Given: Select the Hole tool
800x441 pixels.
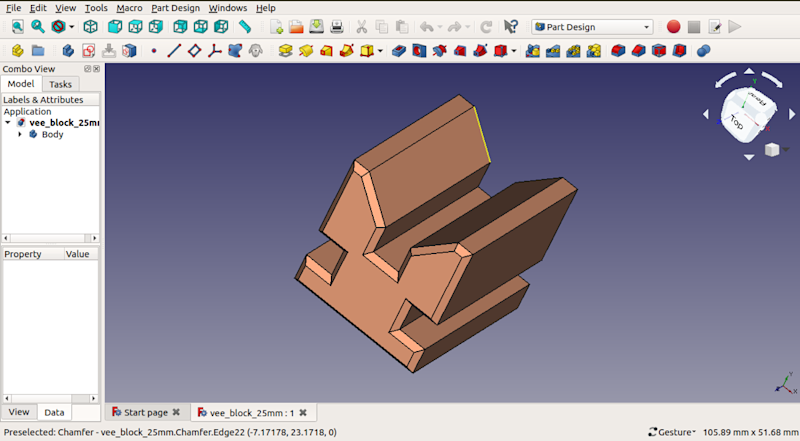Looking at the screenshot, I should point(419,51).
